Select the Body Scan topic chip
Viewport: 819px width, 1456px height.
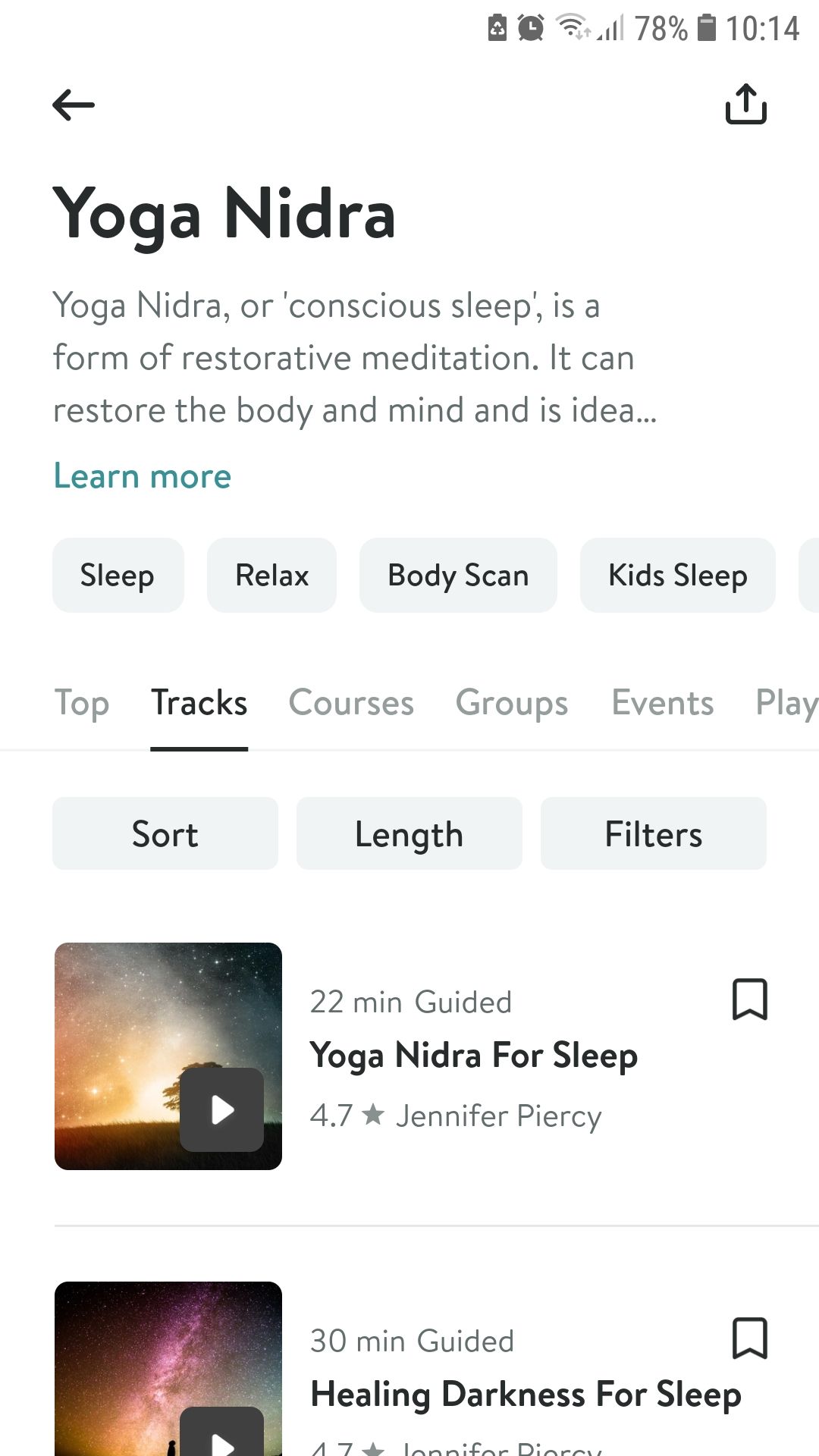pos(458,576)
